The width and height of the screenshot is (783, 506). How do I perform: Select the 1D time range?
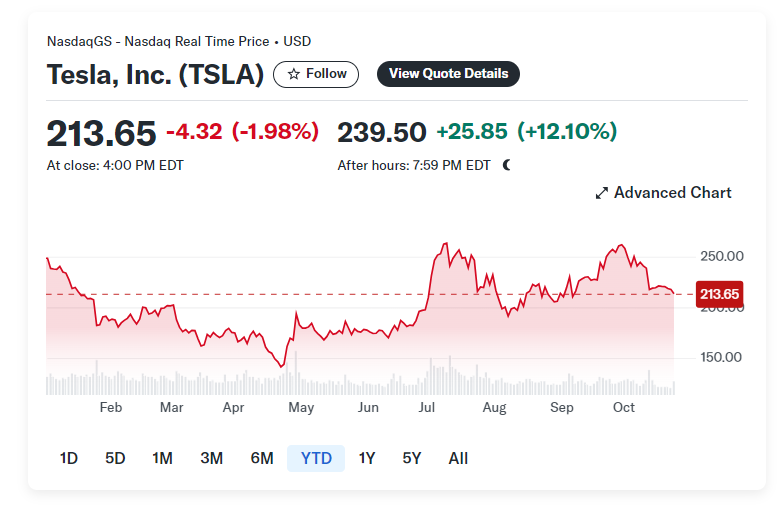[68, 459]
